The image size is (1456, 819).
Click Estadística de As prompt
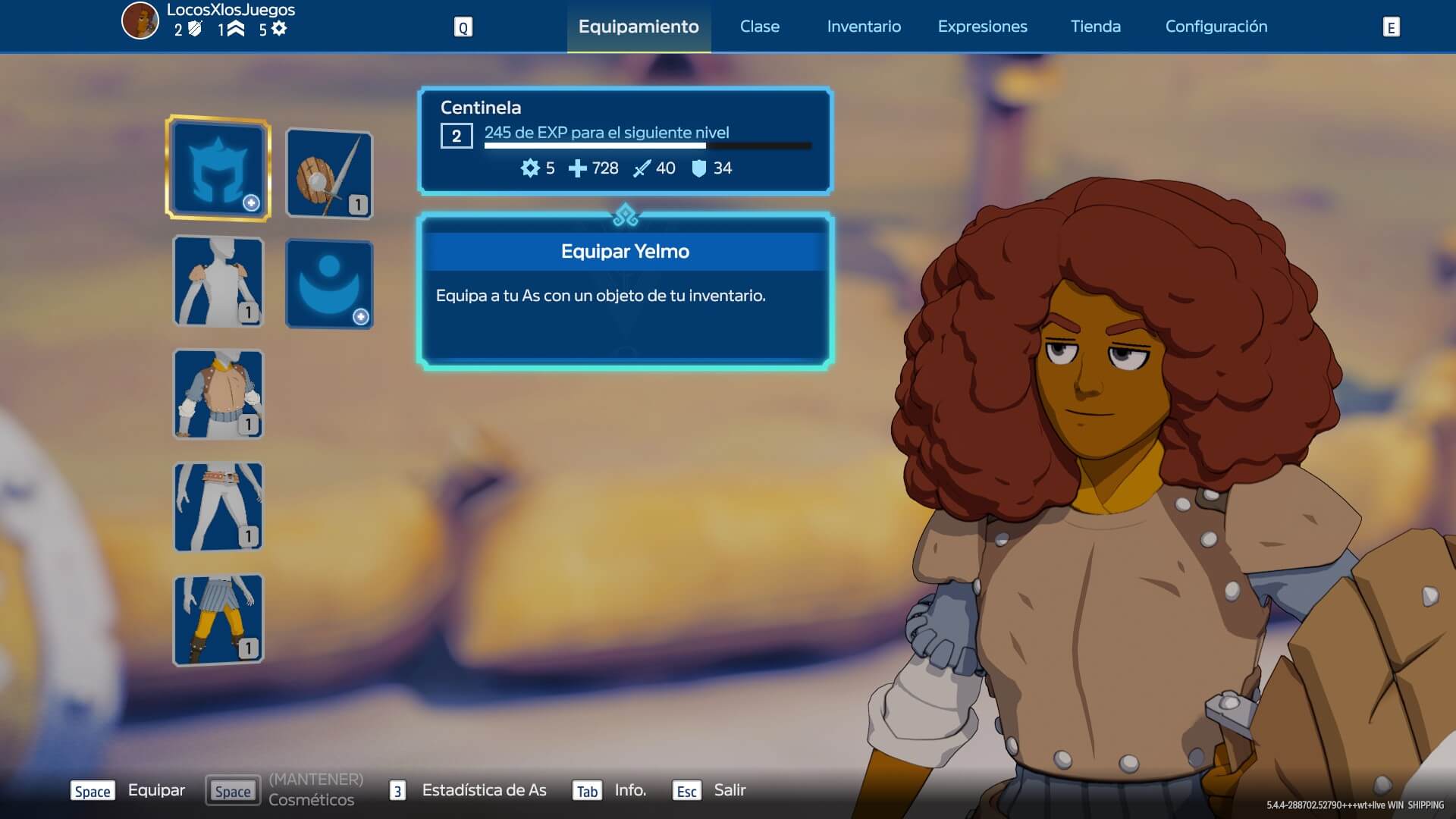coord(483,790)
